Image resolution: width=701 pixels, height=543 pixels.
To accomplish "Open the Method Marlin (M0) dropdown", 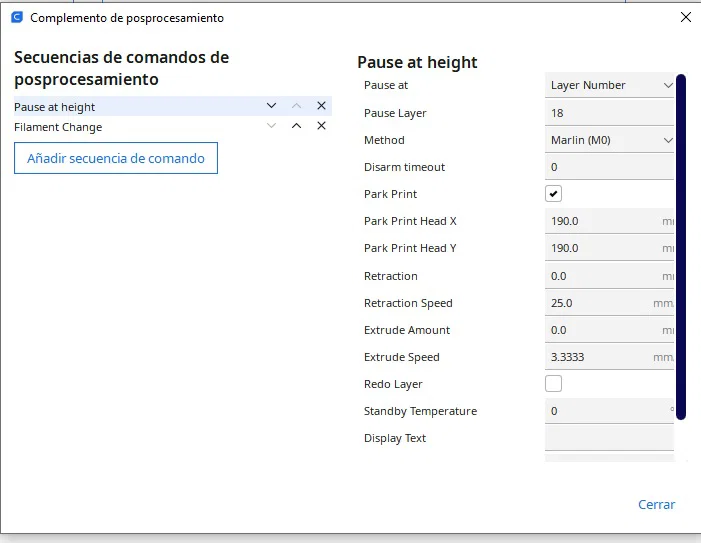I will [609, 140].
